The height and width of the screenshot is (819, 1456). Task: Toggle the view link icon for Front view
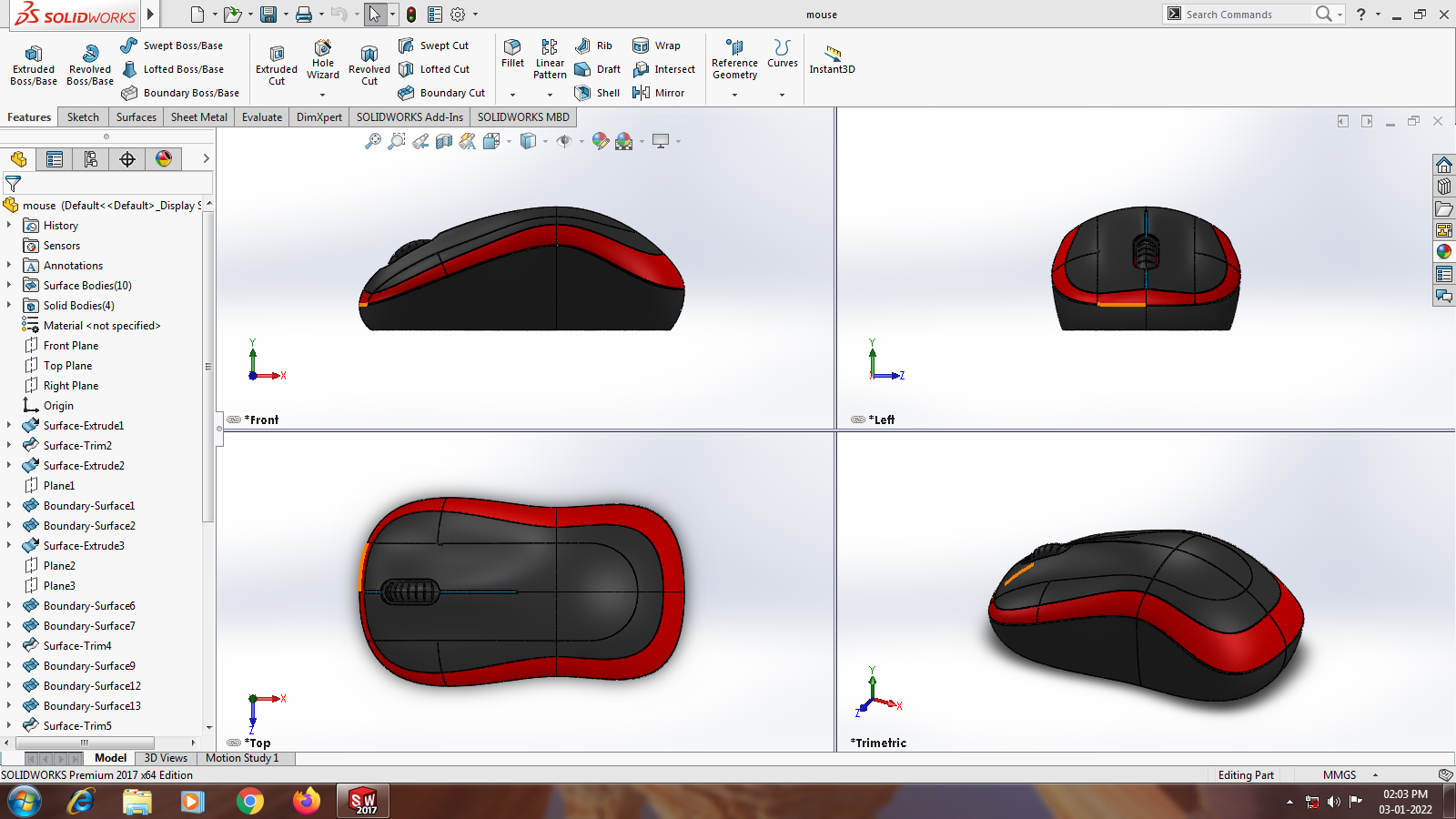[234, 420]
